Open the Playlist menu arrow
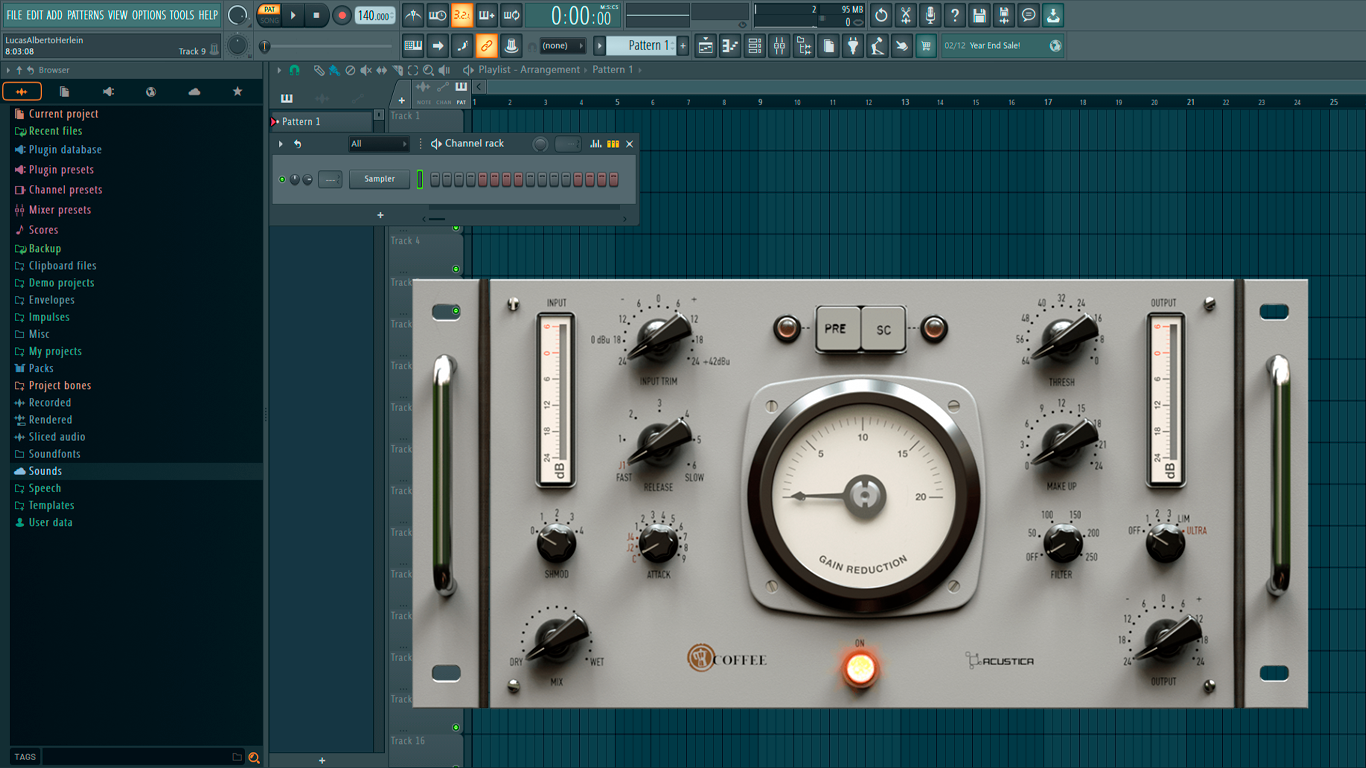 click(279, 70)
